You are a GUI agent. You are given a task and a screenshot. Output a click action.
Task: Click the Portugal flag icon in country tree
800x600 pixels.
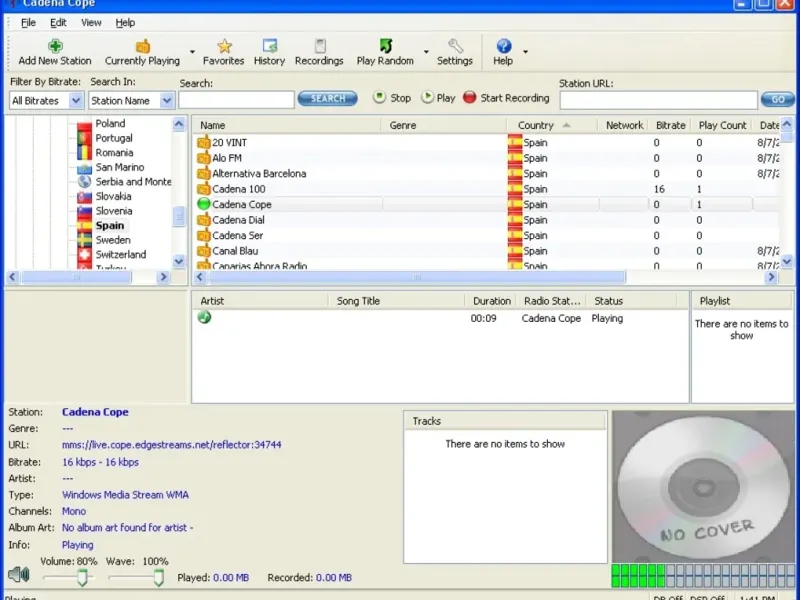point(84,138)
